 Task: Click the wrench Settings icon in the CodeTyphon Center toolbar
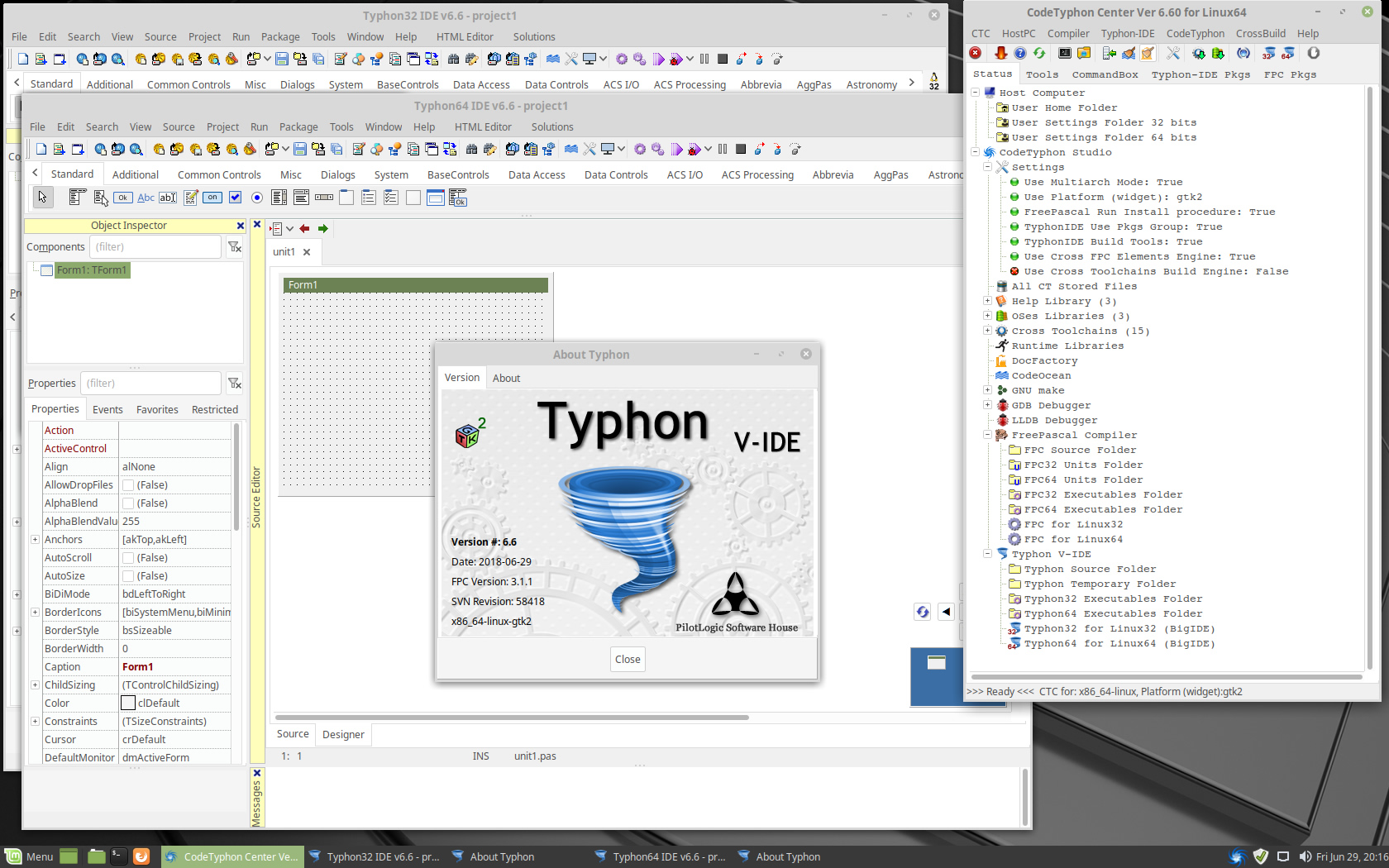pyautogui.click(x=1173, y=53)
